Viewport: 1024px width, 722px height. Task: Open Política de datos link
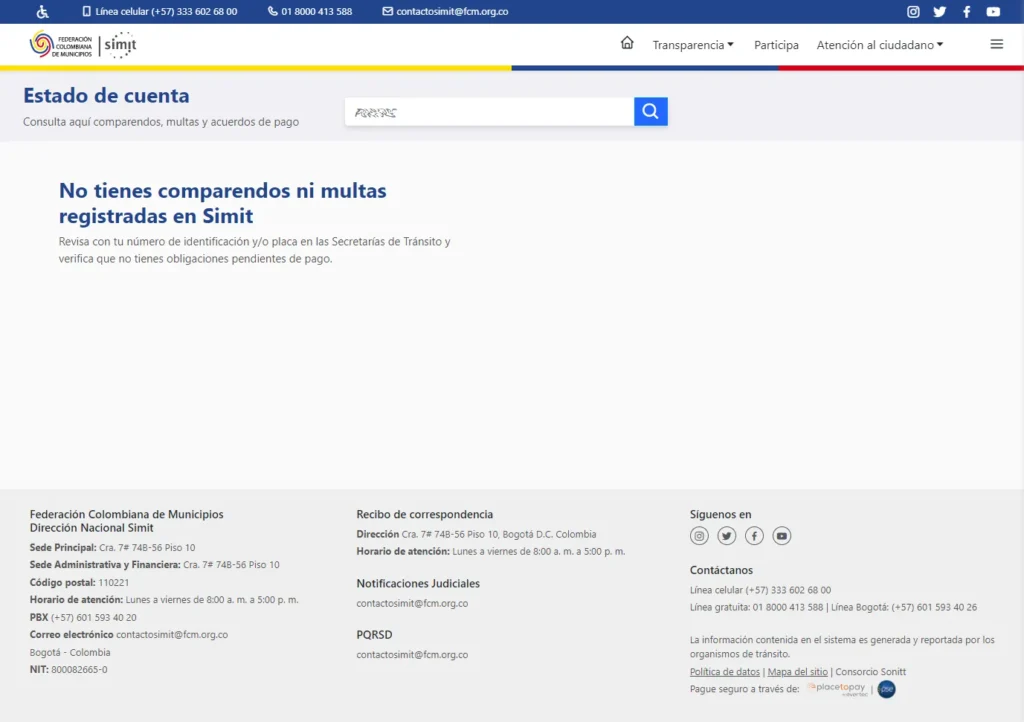pos(725,672)
